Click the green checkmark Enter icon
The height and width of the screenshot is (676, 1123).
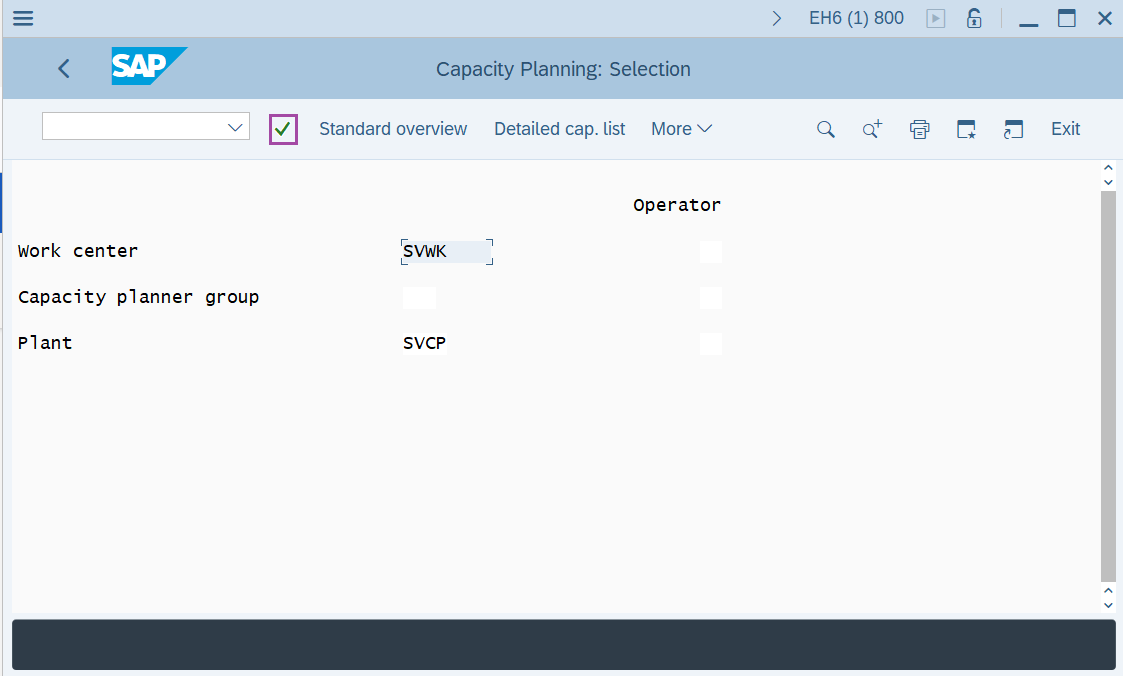pyautogui.click(x=282, y=129)
